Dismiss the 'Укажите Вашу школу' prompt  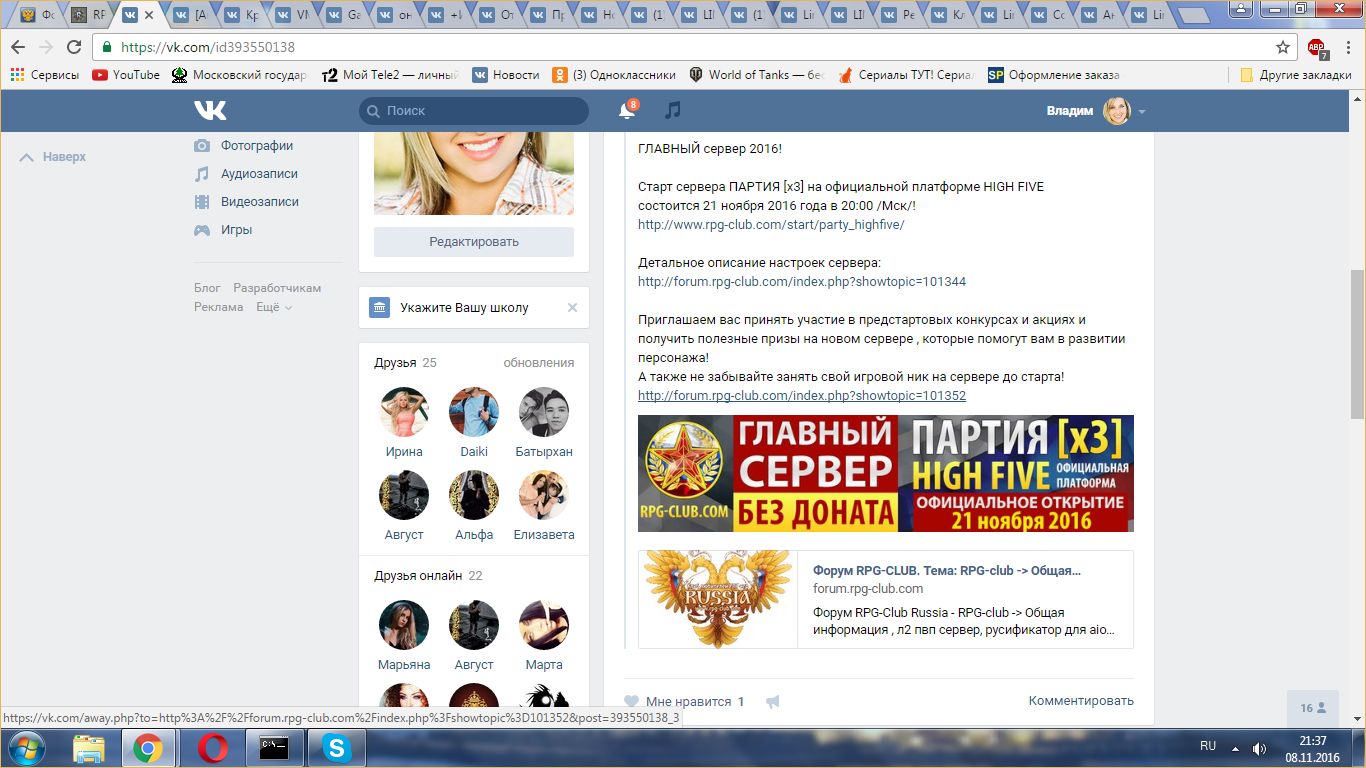(572, 308)
